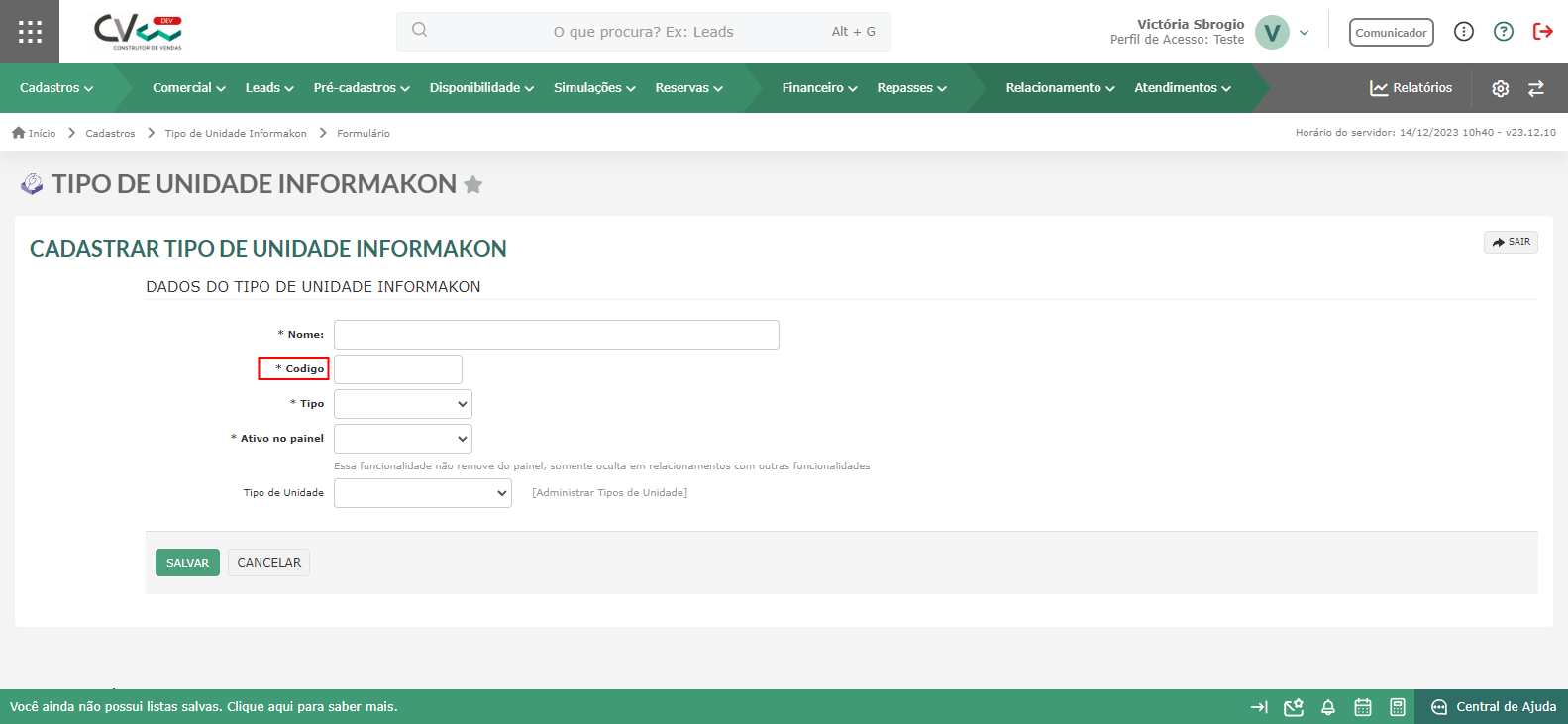Click the SALVAR button
The width and height of the screenshot is (1568, 724).
pyautogui.click(x=187, y=563)
